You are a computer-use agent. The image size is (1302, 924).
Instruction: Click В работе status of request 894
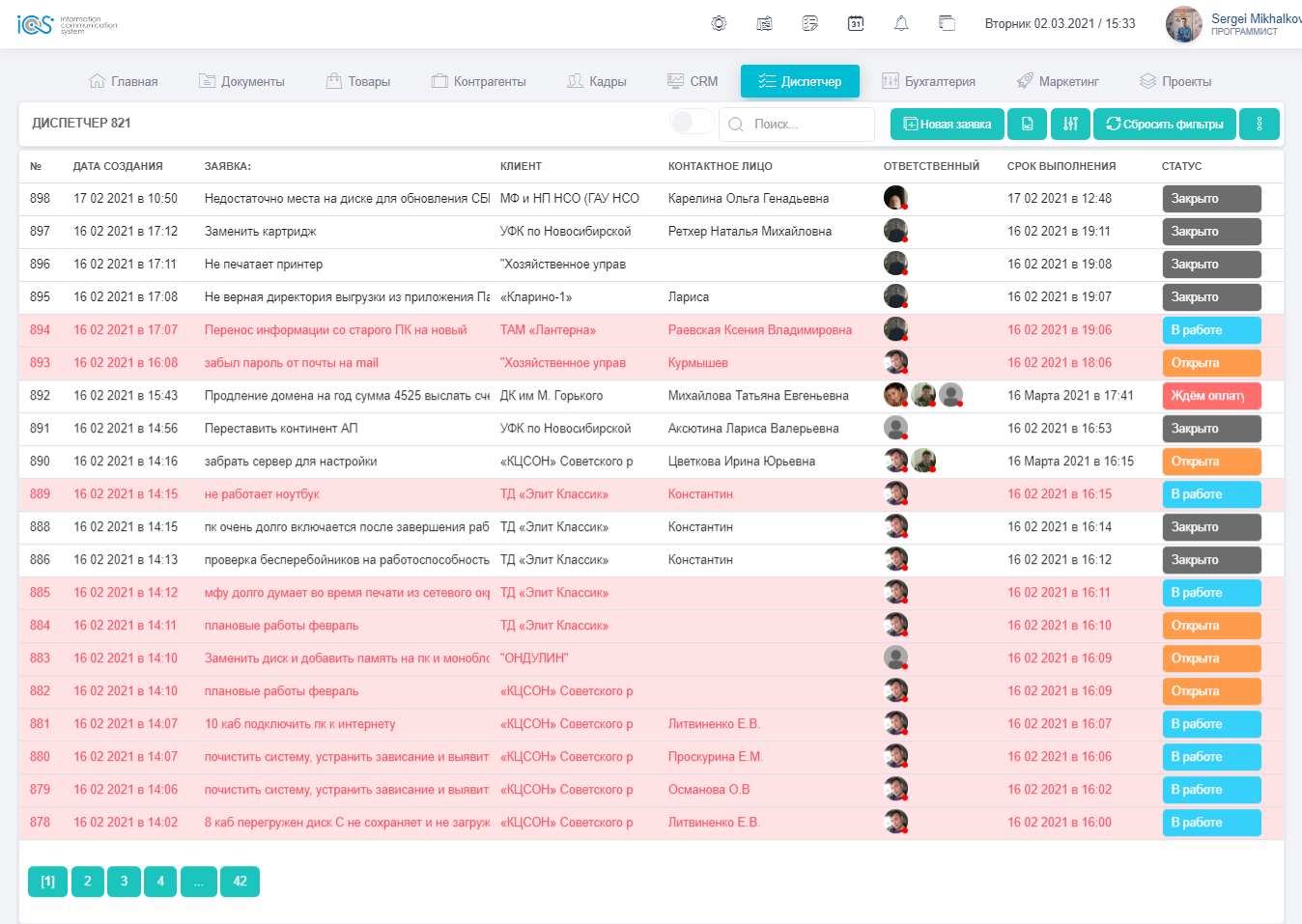coord(1211,330)
